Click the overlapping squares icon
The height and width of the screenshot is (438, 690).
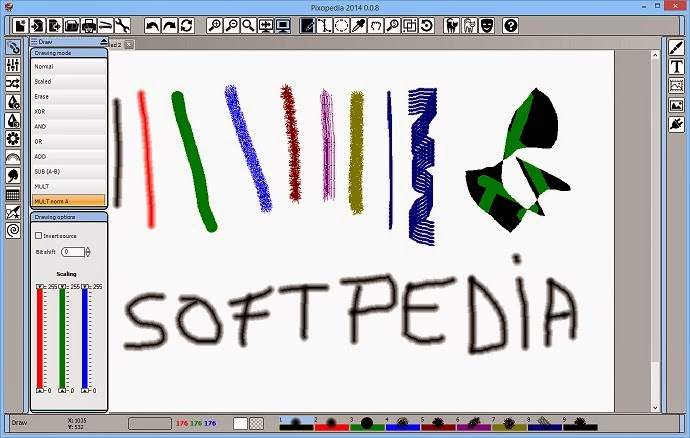[x=410, y=26]
